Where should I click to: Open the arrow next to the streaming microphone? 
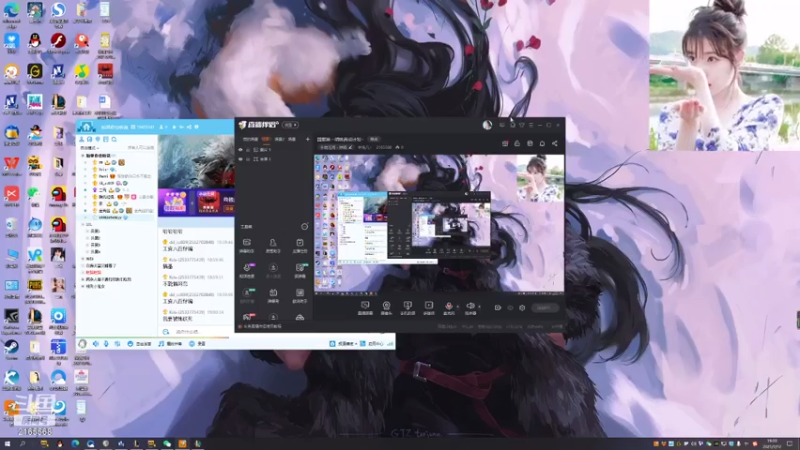458,307
